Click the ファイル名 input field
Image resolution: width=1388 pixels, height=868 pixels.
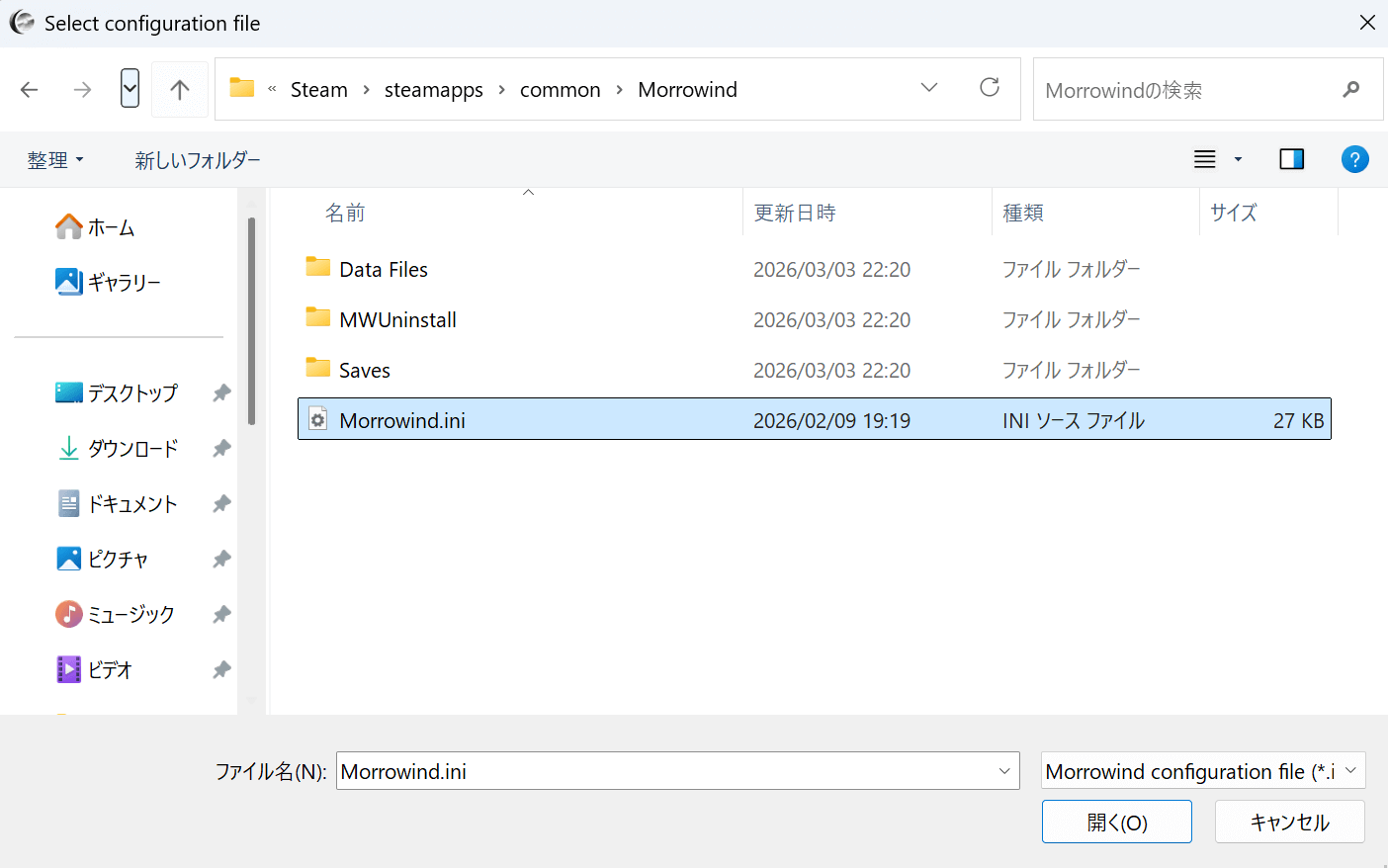[662, 771]
